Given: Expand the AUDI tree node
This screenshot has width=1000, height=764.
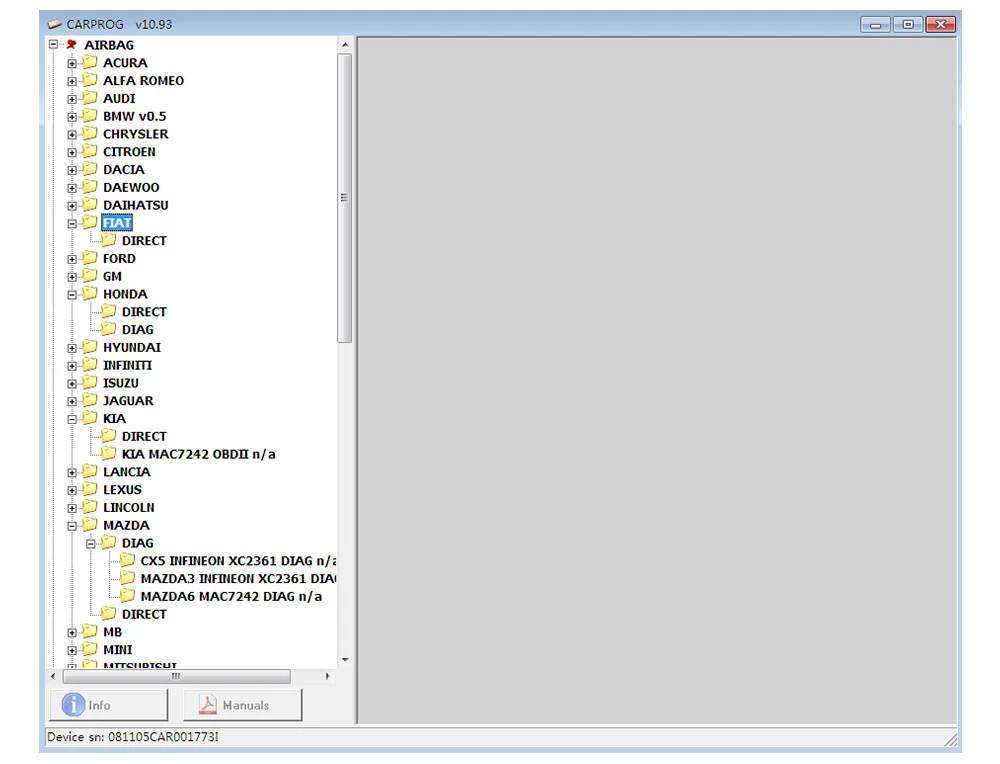Looking at the screenshot, I should pos(72,99).
